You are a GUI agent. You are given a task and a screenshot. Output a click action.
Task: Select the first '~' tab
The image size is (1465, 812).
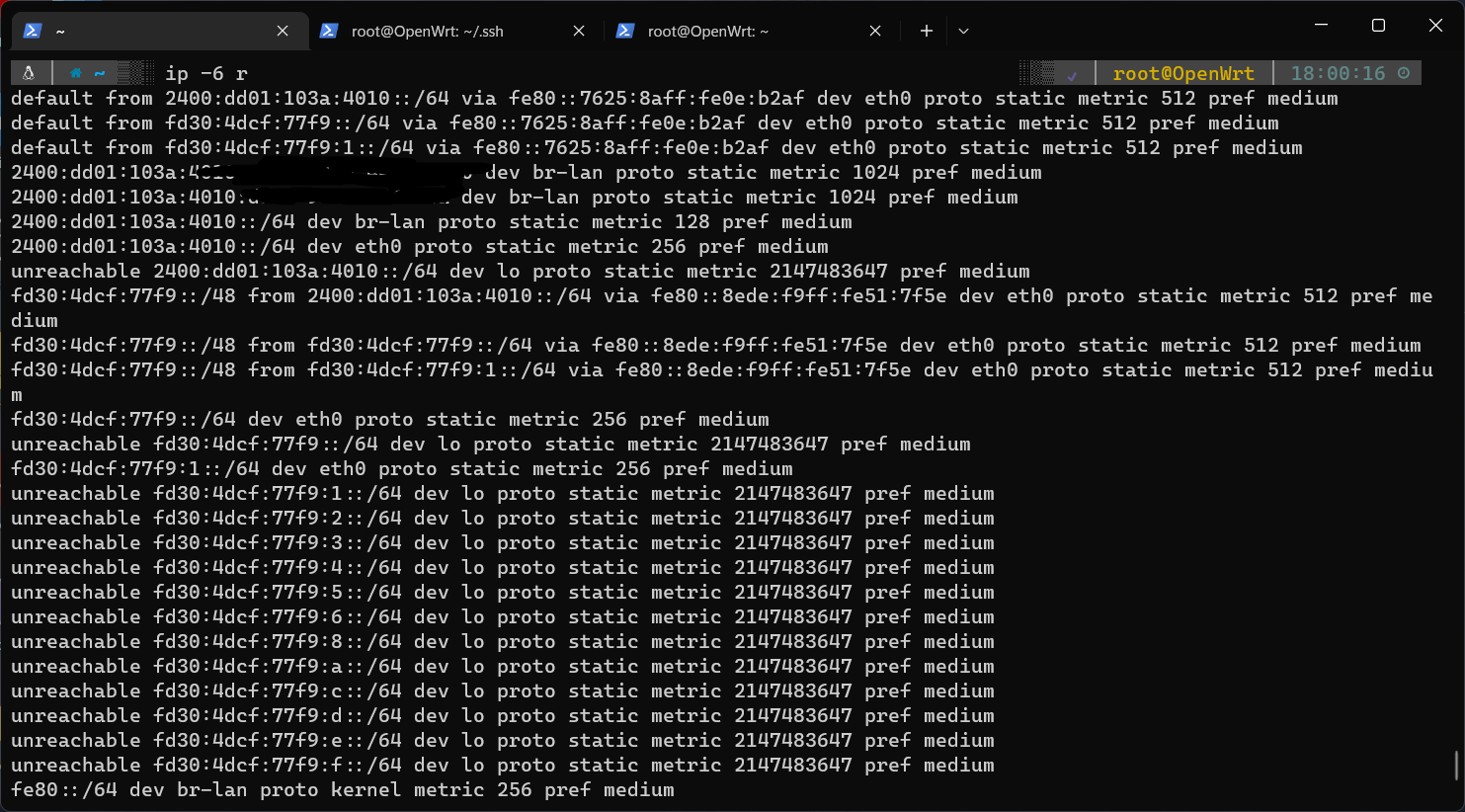(x=148, y=31)
